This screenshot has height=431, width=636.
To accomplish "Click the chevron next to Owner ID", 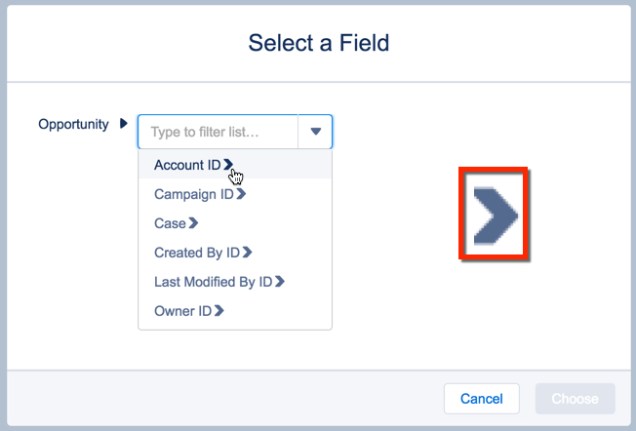I will tap(219, 311).
